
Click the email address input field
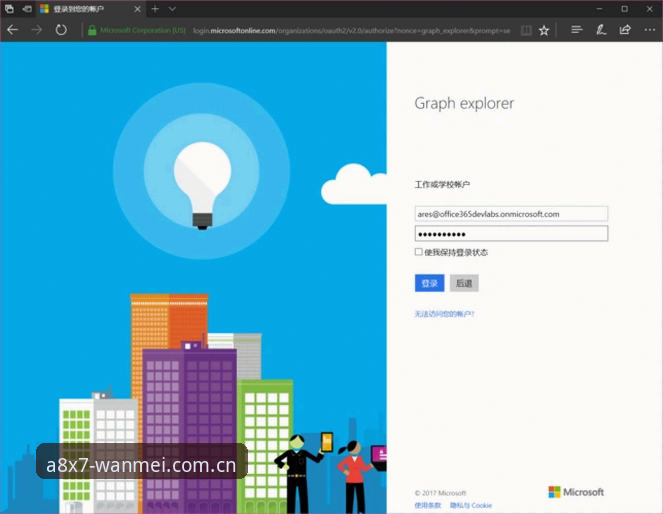[511, 214]
